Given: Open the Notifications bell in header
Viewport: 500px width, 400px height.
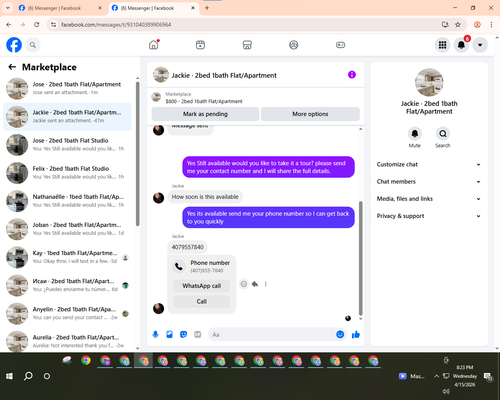Looking at the screenshot, I should pyautogui.click(x=461, y=45).
